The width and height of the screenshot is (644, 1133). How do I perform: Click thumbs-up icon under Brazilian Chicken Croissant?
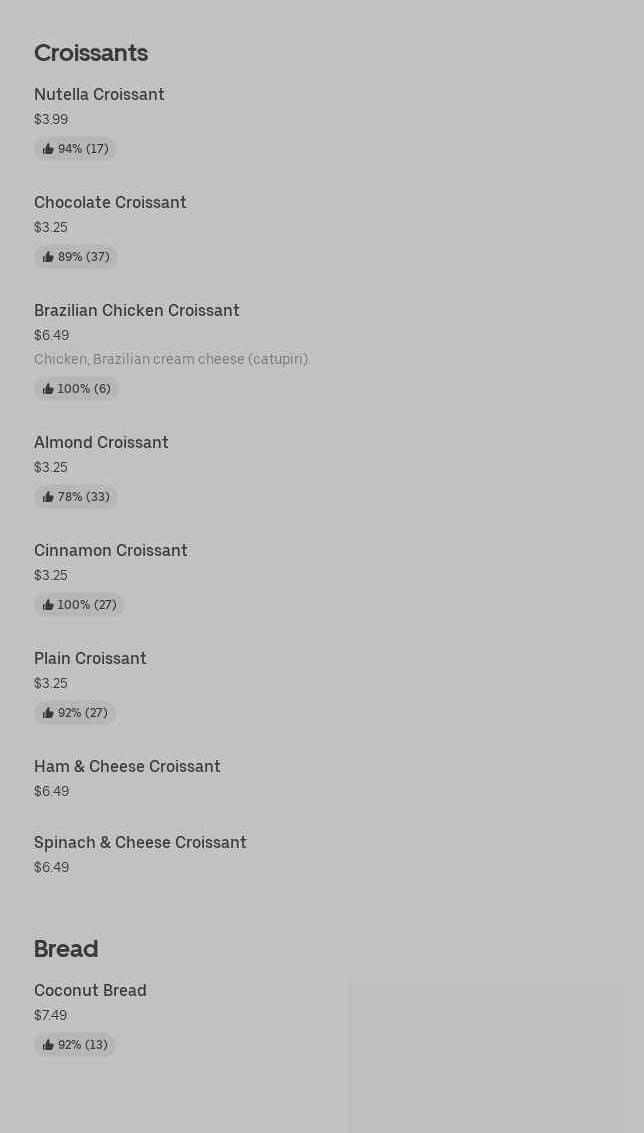(48, 389)
